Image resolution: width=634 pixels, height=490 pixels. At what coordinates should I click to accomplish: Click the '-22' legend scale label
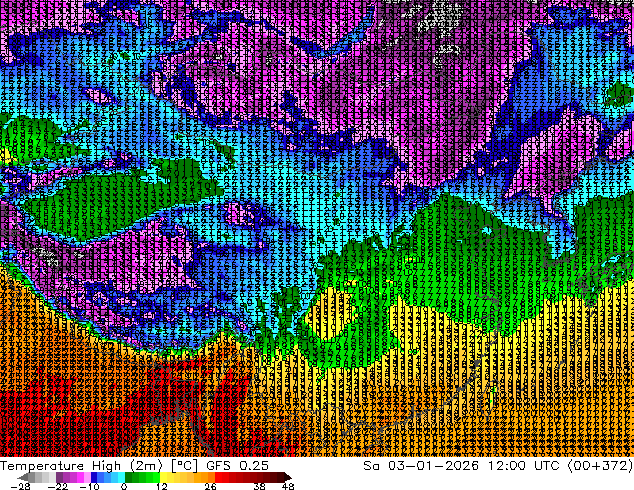57,486
